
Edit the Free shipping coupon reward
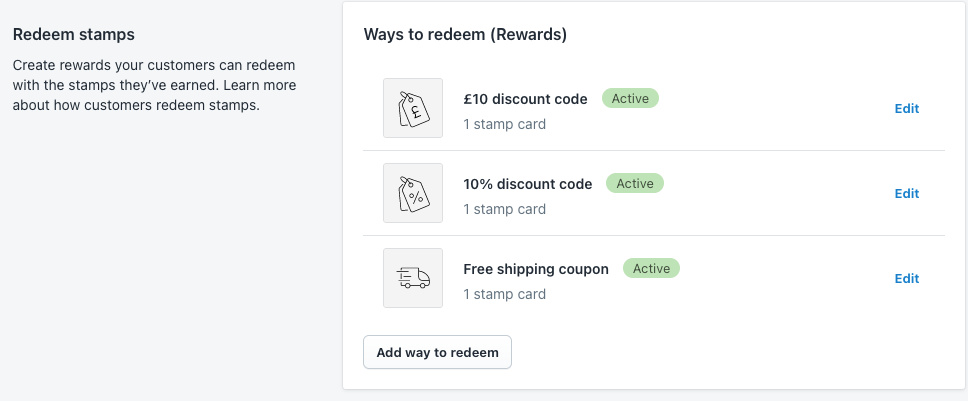click(907, 279)
